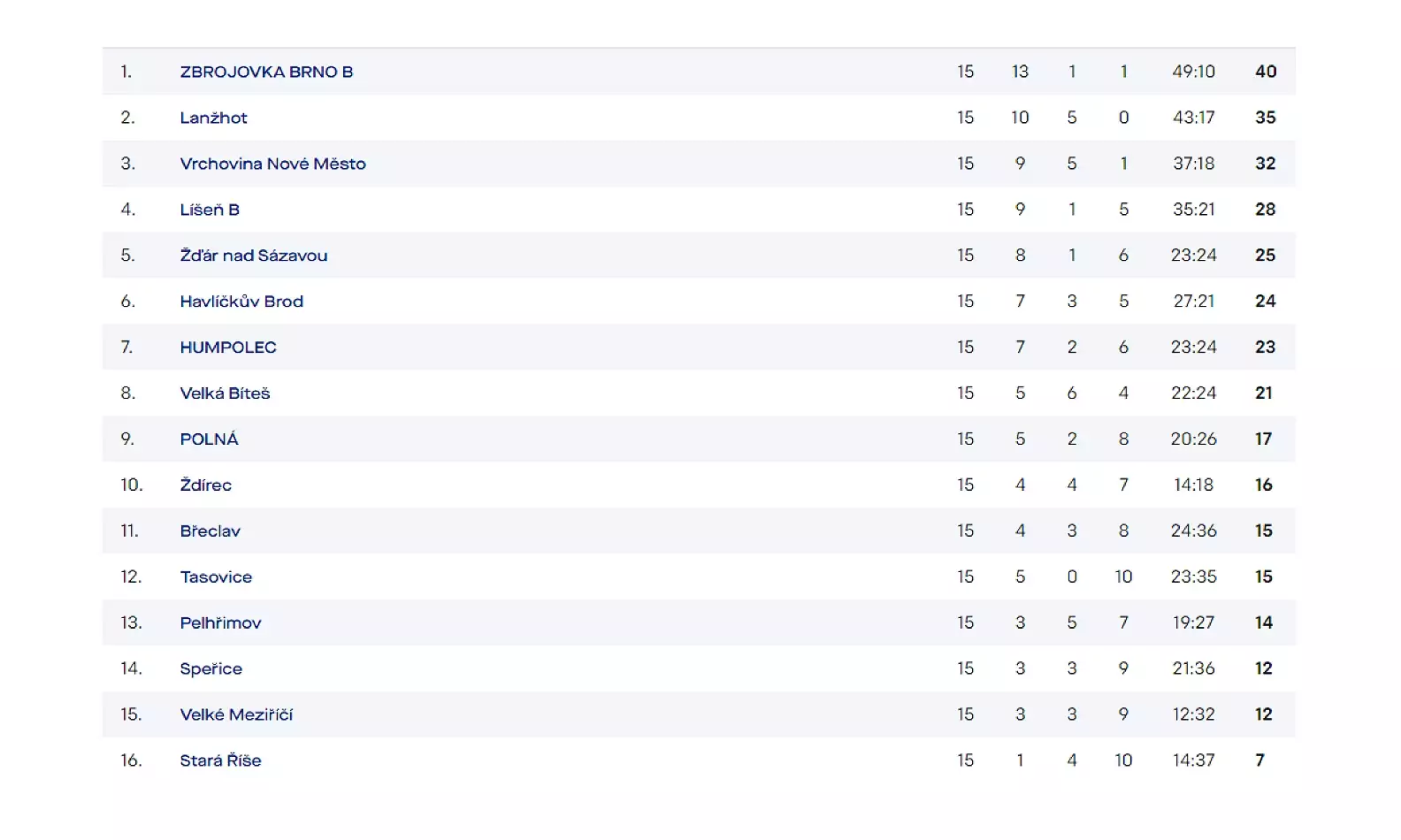Select Velká Bíteš team name
The width and height of the screenshot is (1401, 840).
225,393
